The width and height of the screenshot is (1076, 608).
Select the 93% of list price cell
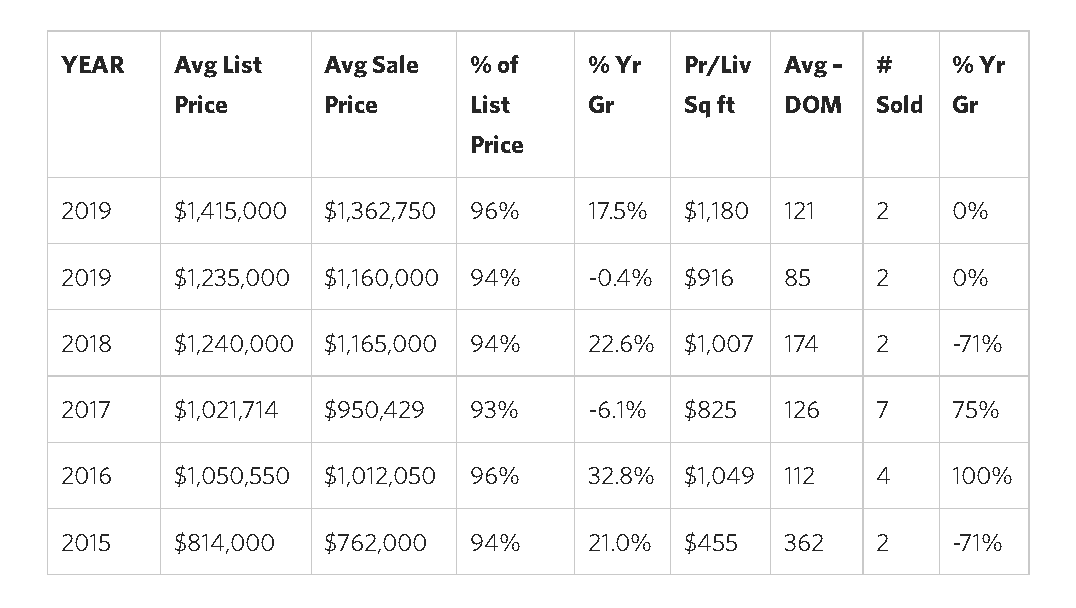pyautogui.click(x=495, y=410)
